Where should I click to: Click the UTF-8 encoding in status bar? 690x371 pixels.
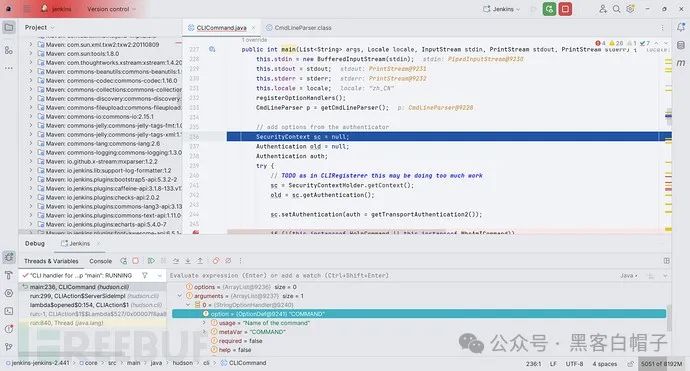tap(574, 364)
